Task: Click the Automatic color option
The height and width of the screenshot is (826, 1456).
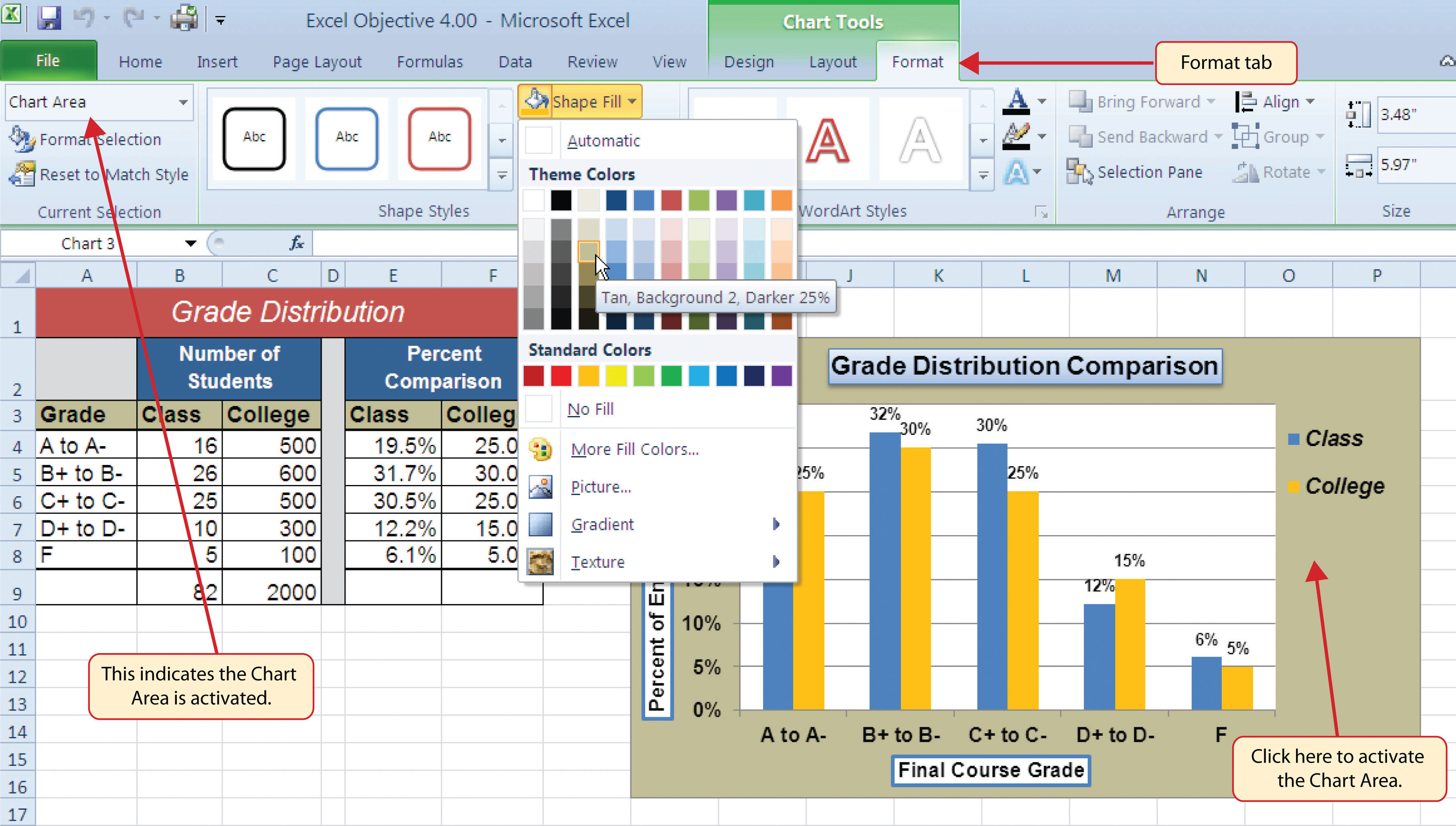Action: [603, 140]
